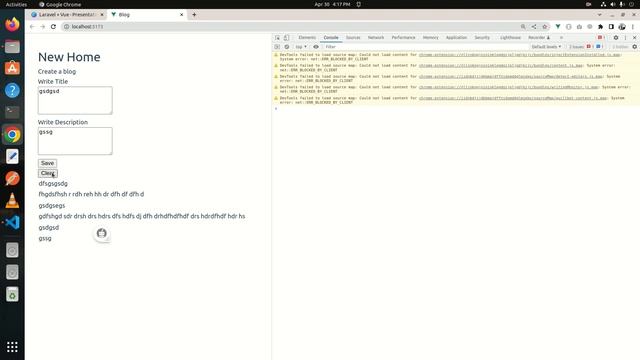
Task: Open the text editor dock icon
Action: coord(12,156)
